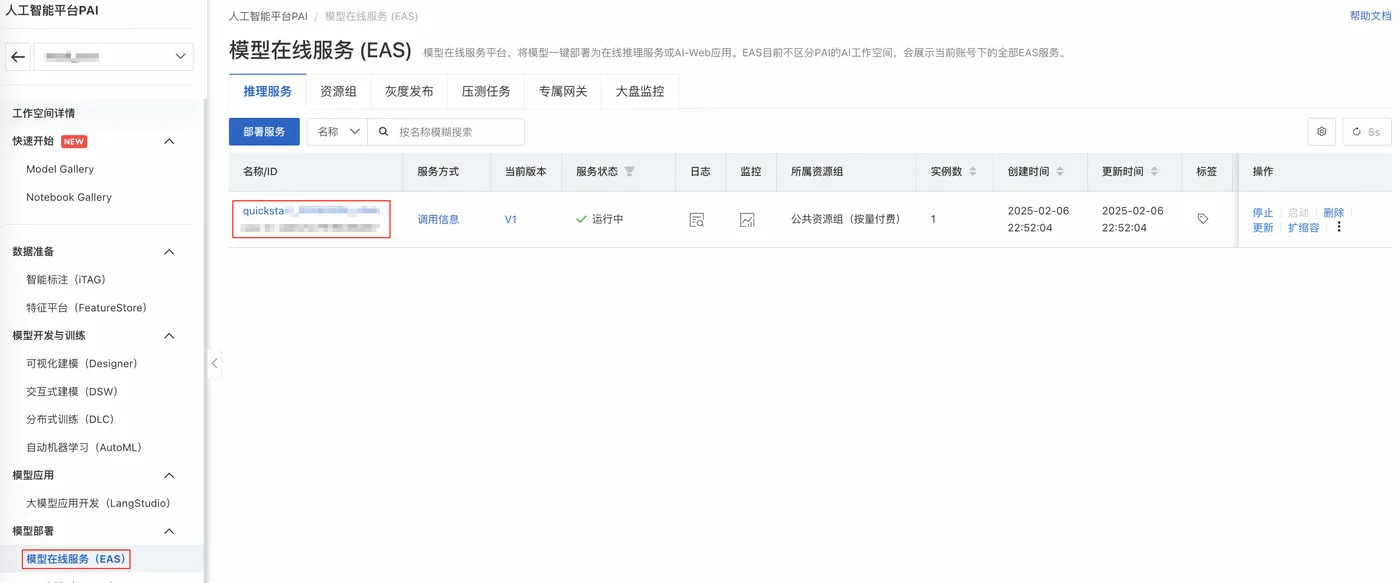Open the log icon for the service

(x=697, y=220)
